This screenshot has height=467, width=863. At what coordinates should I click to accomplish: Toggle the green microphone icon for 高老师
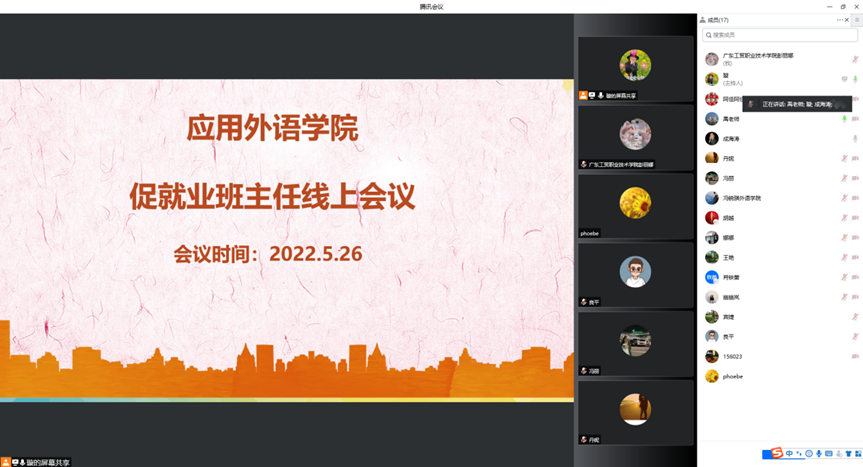click(845, 119)
